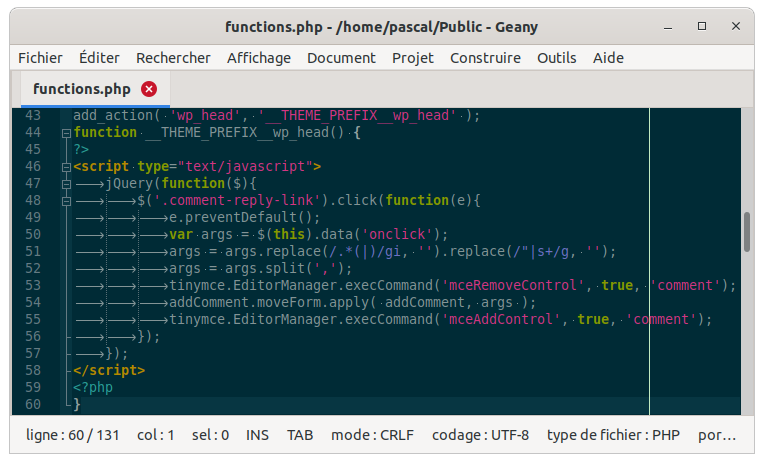
Task: Open the Éditer menu
Action: pos(99,58)
